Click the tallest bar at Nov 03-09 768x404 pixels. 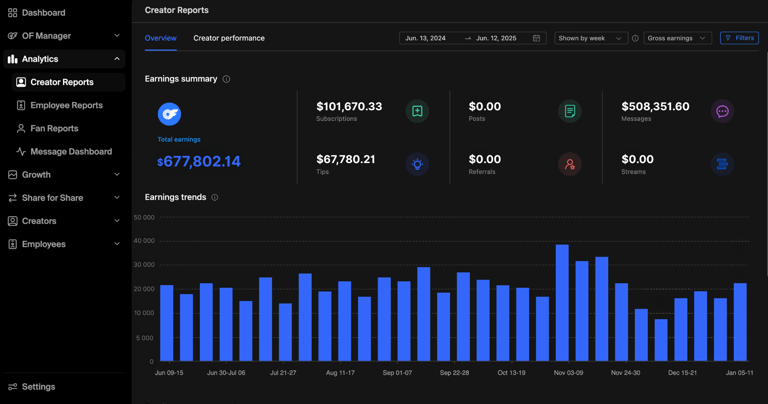point(562,302)
